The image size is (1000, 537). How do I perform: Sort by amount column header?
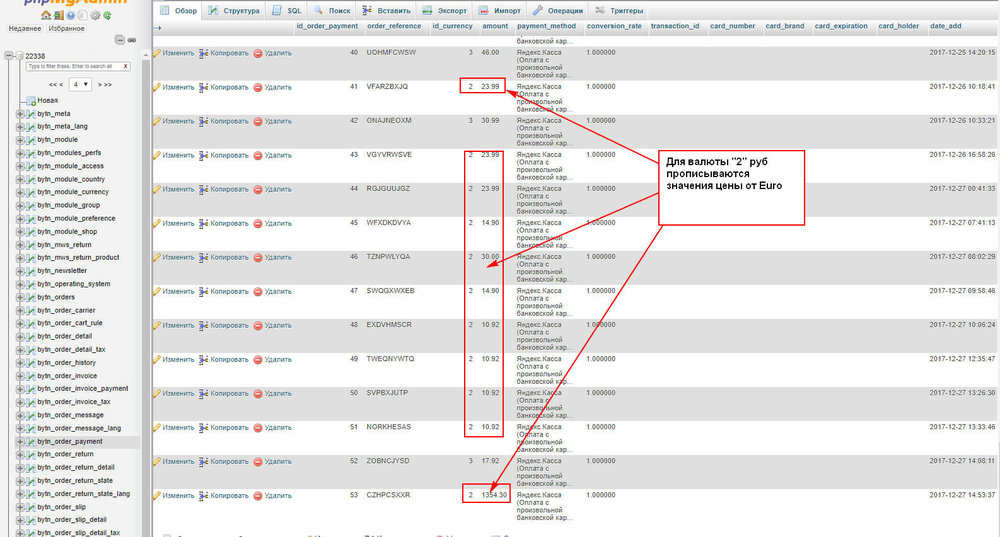click(495, 26)
